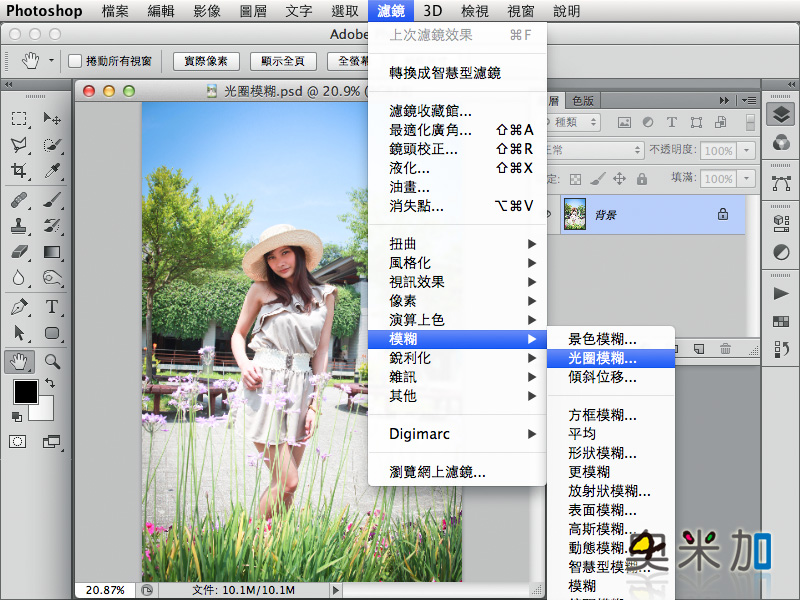
Task: Toggle lock position
Action: pos(619,179)
